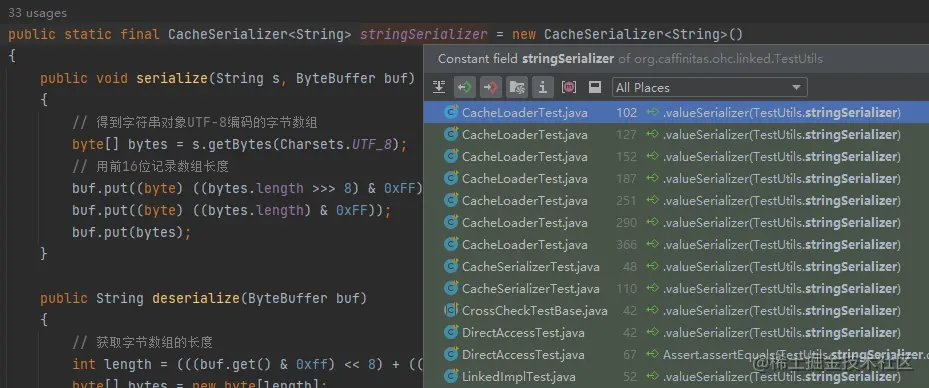Click the 'int length' declaration in deserialize
Viewport: 929px width, 388px height.
pos(112,364)
